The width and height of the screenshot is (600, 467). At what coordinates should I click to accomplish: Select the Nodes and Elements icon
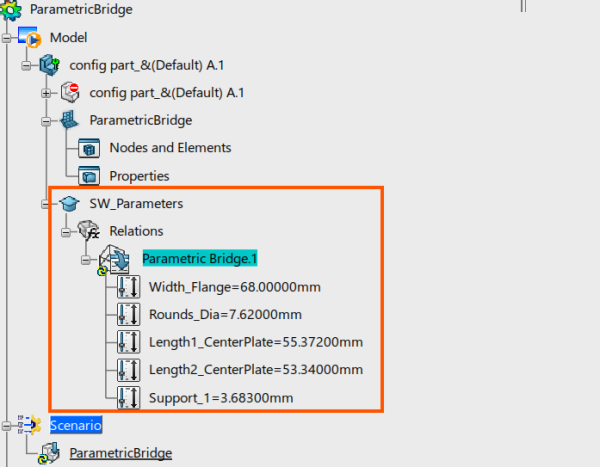(x=89, y=148)
